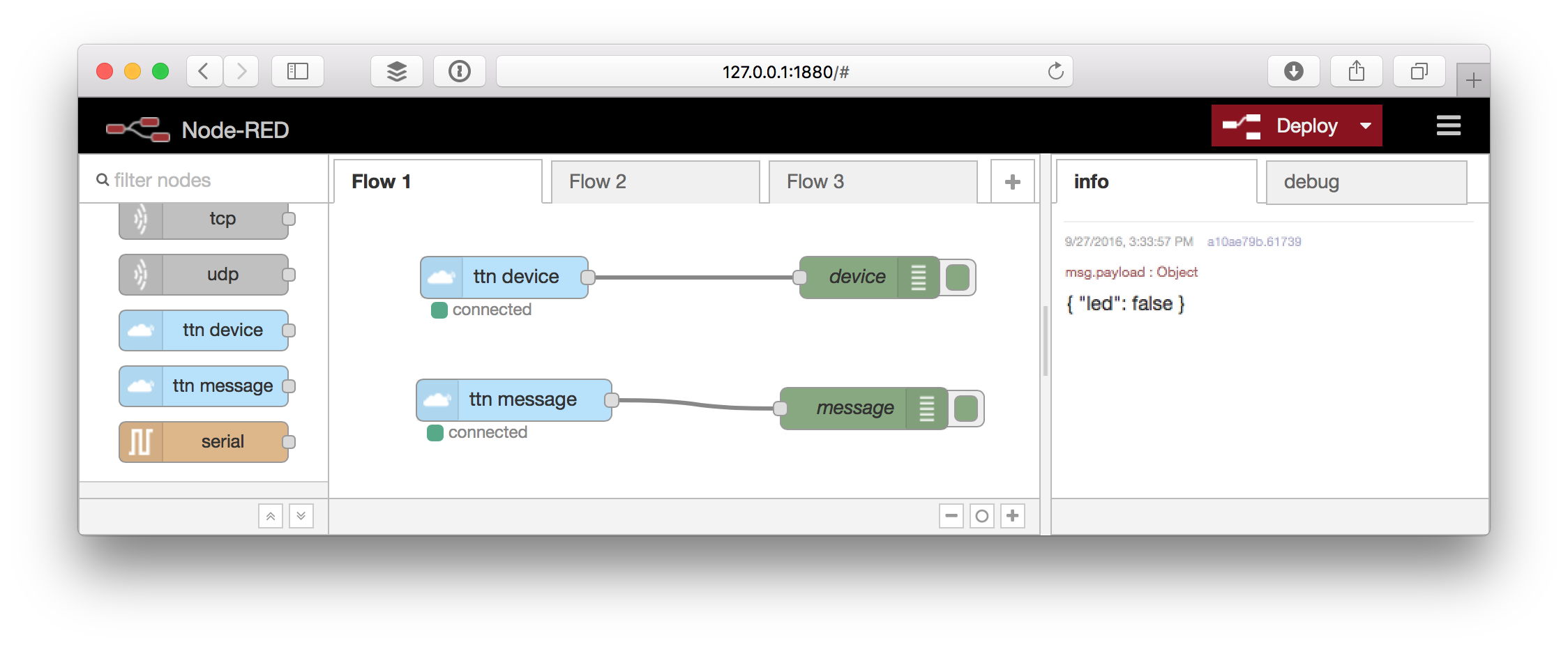This screenshot has width=1568, height=647.
Task: Show browser downloads
Action: click(x=1294, y=71)
